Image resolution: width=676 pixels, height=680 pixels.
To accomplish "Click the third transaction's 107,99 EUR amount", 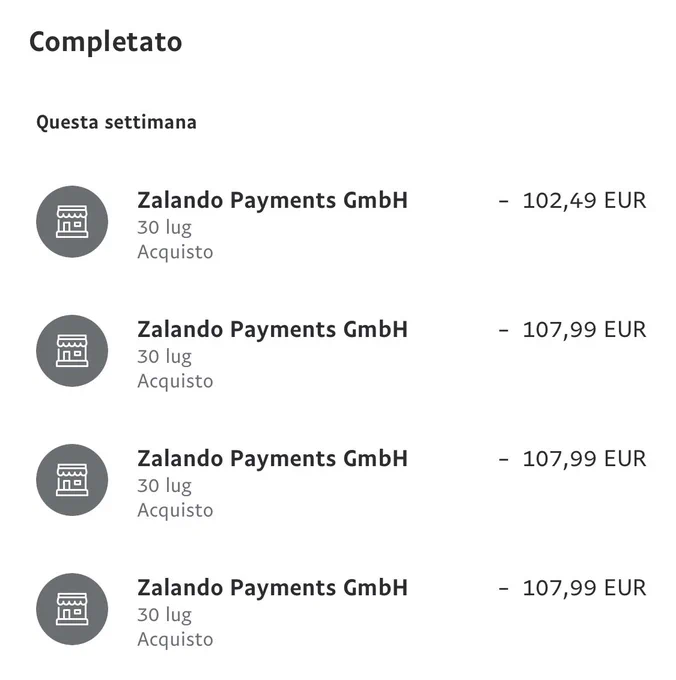I will (572, 459).
